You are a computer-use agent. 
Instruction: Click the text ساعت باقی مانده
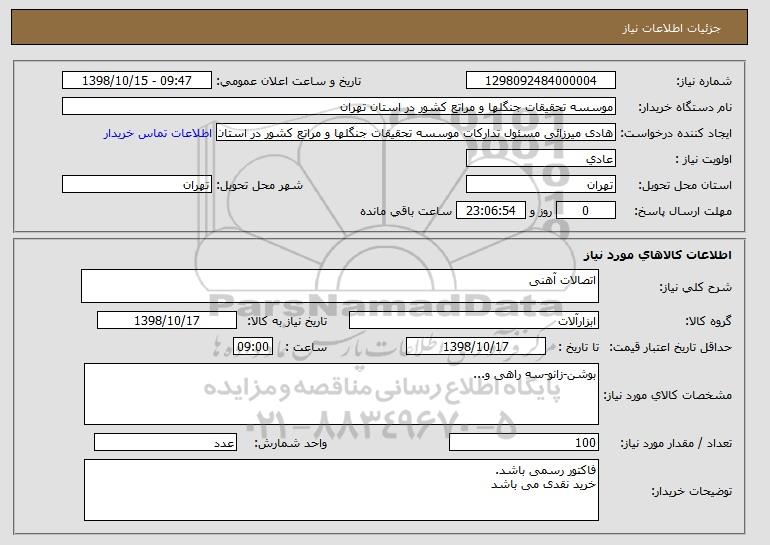406,212
